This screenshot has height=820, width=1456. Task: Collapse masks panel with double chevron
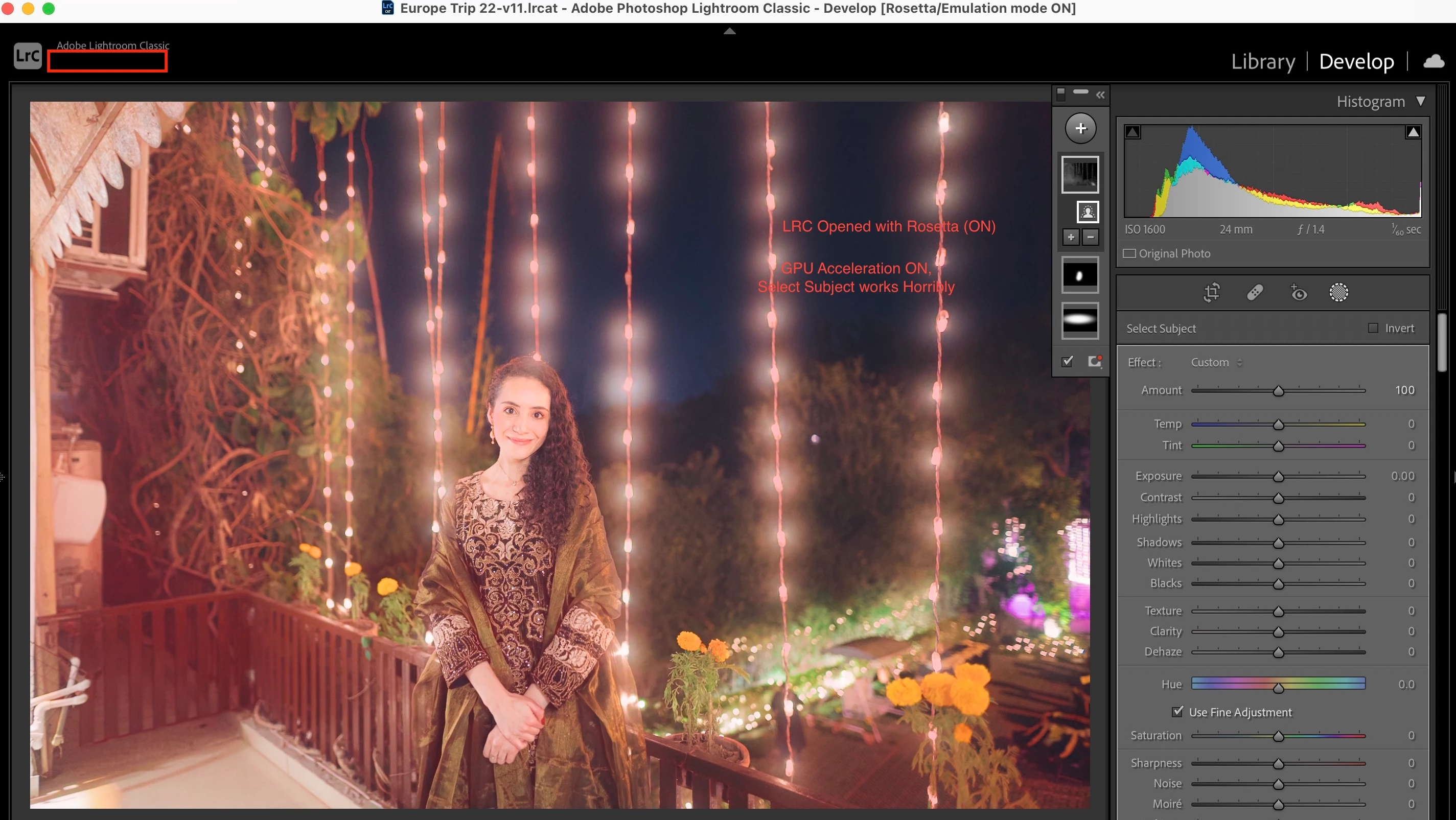(1100, 95)
